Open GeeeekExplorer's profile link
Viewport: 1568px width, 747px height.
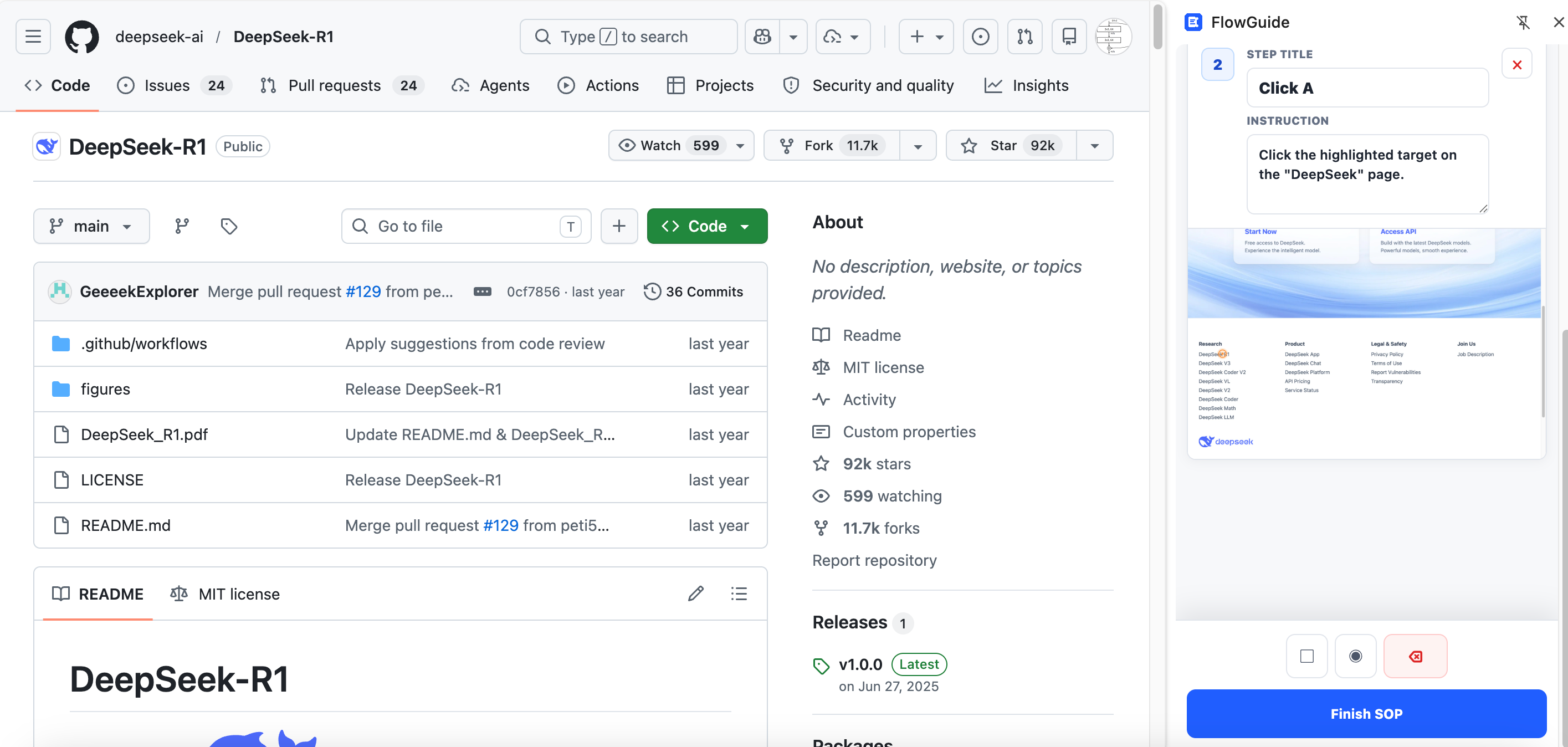tap(139, 291)
